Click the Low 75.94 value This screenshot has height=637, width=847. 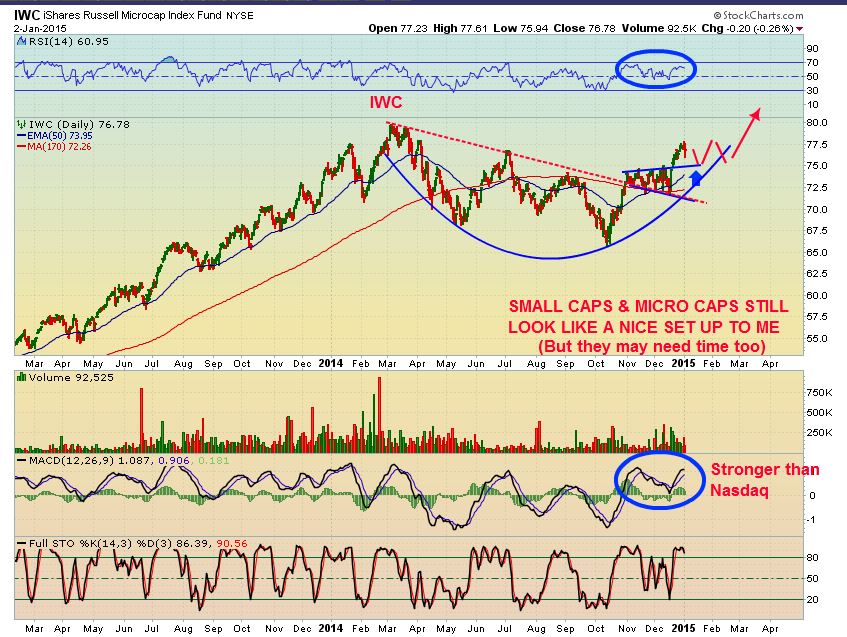(x=521, y=28)
